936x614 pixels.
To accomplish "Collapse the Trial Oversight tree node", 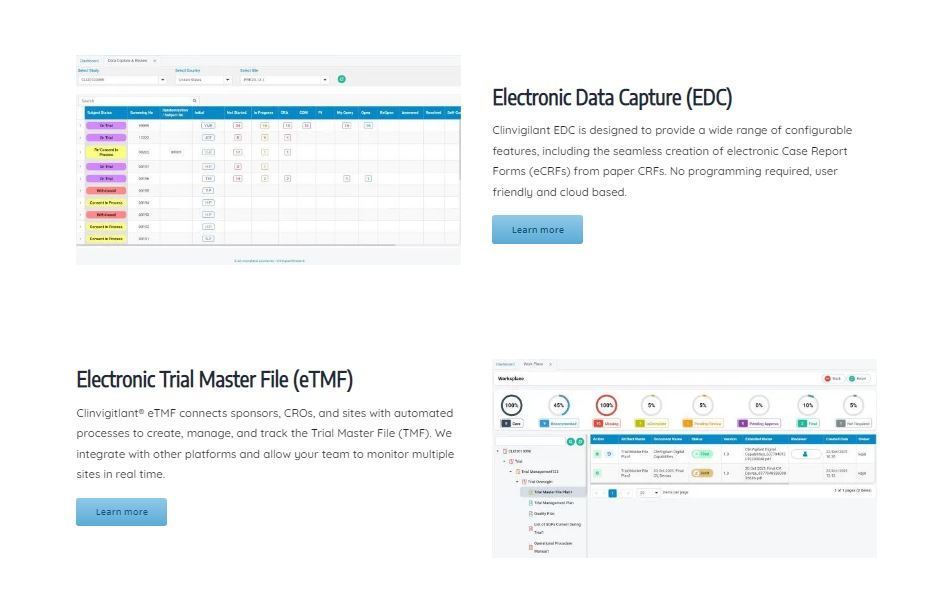I will [518, 482].
